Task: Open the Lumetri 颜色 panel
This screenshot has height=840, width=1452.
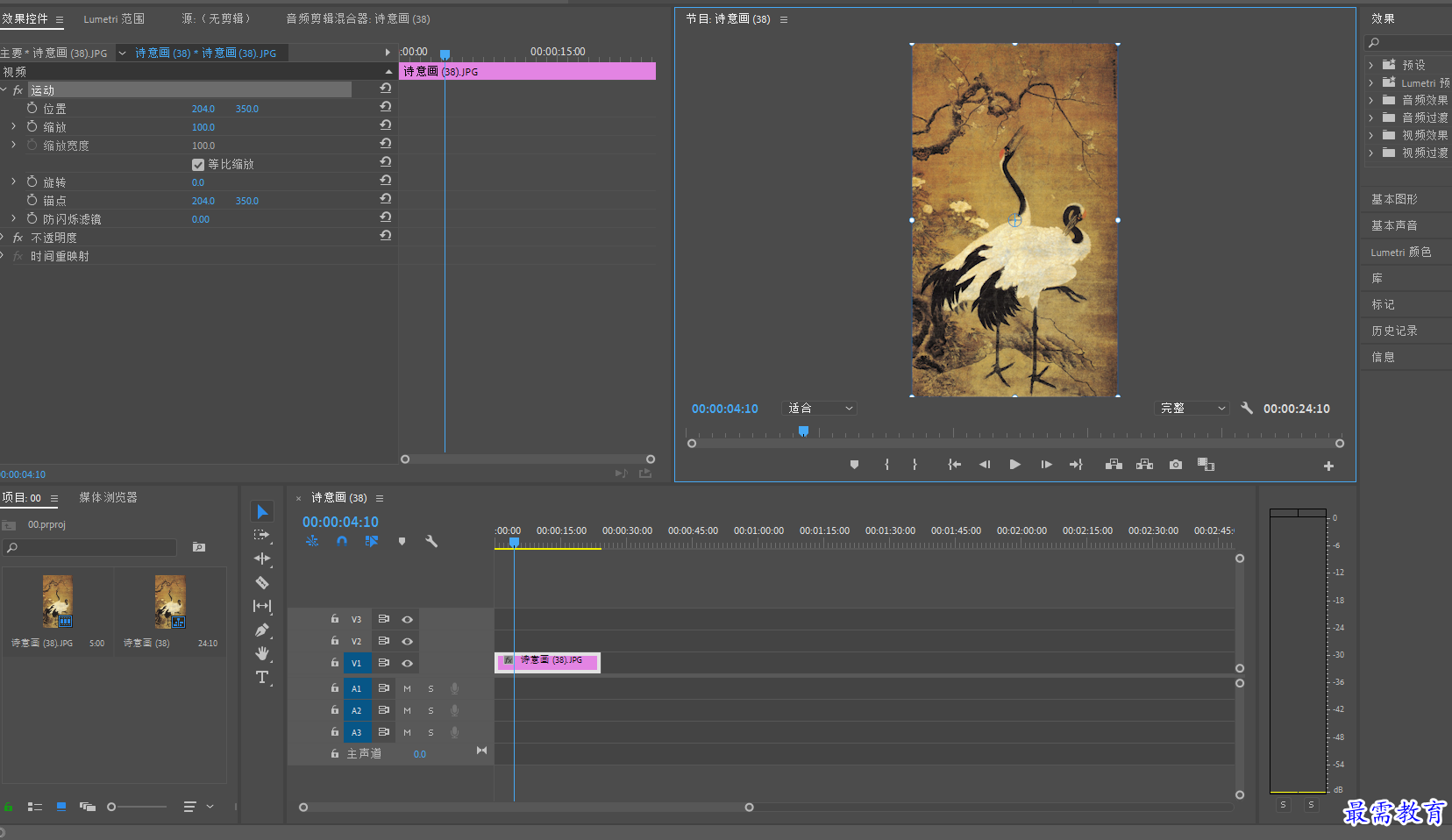Action: pos(1401,252)
